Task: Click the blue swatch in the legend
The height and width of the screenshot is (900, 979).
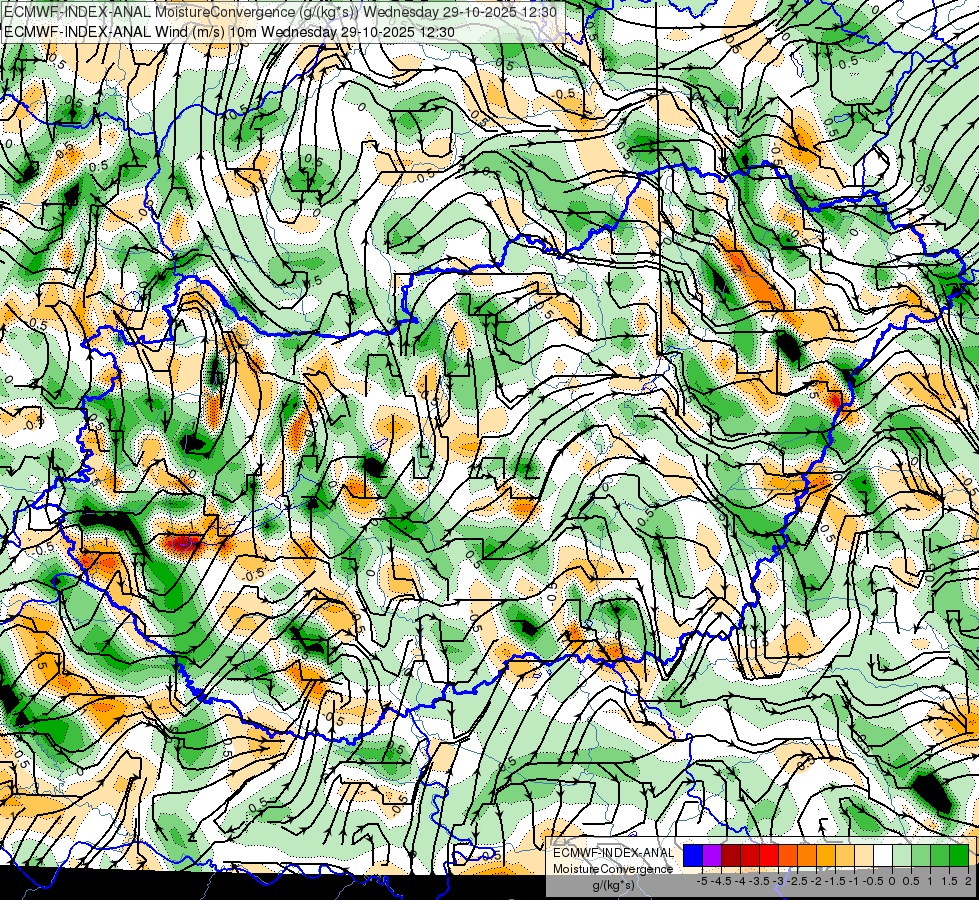Action: coord(693,855)
